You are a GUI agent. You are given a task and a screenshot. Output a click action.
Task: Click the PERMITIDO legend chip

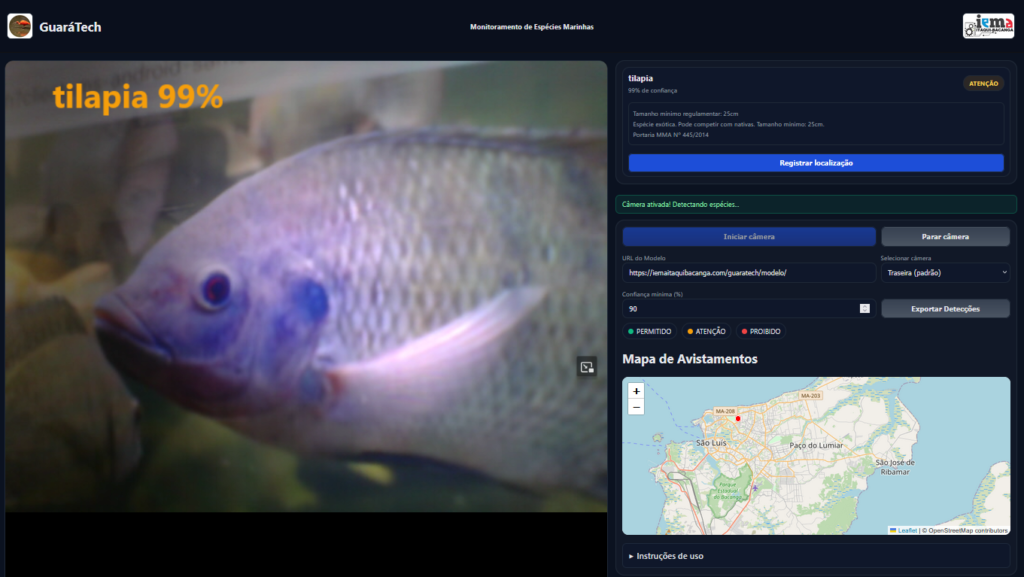pos(649,331)
